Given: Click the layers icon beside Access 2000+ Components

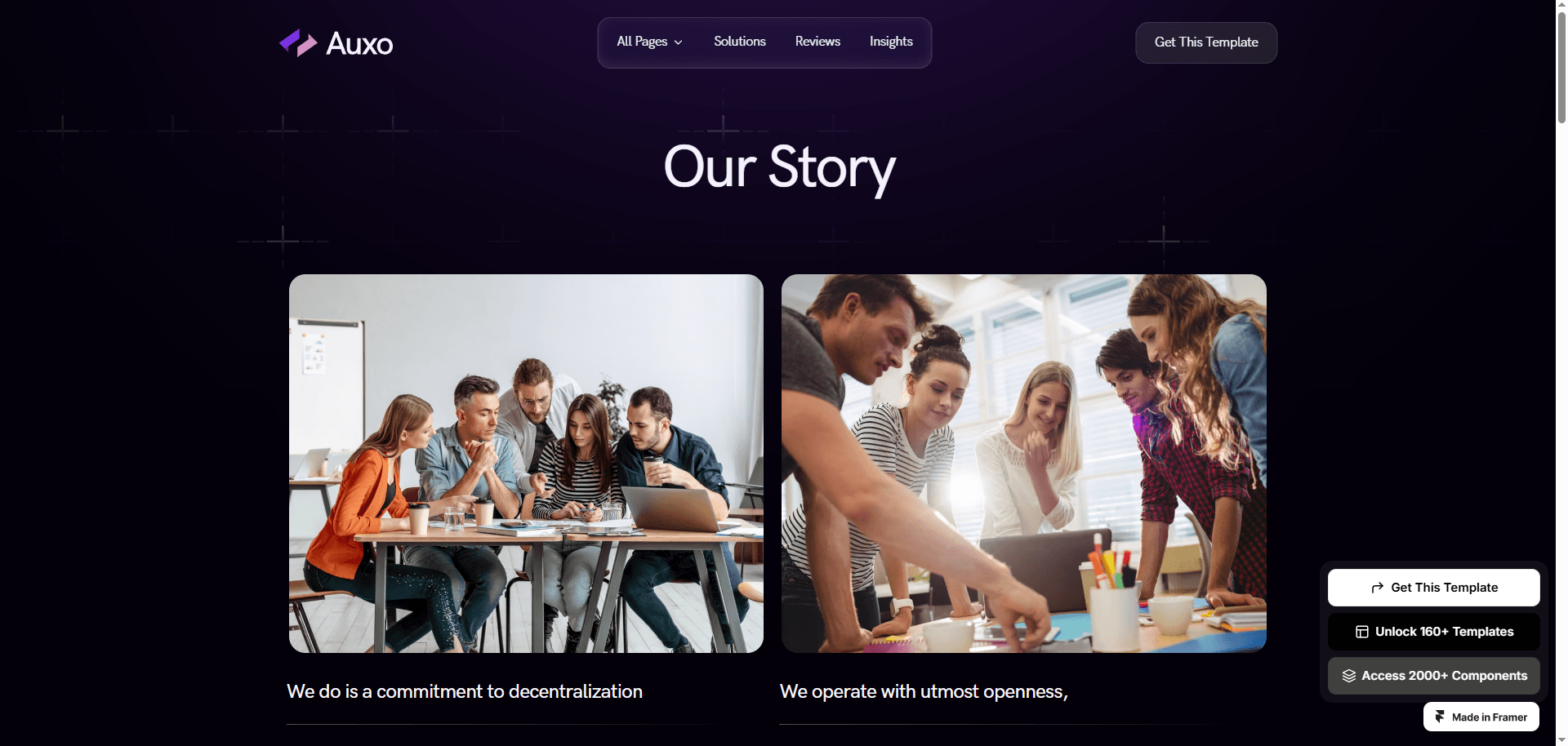Looking at the screenshot, I should point(1349,676).
